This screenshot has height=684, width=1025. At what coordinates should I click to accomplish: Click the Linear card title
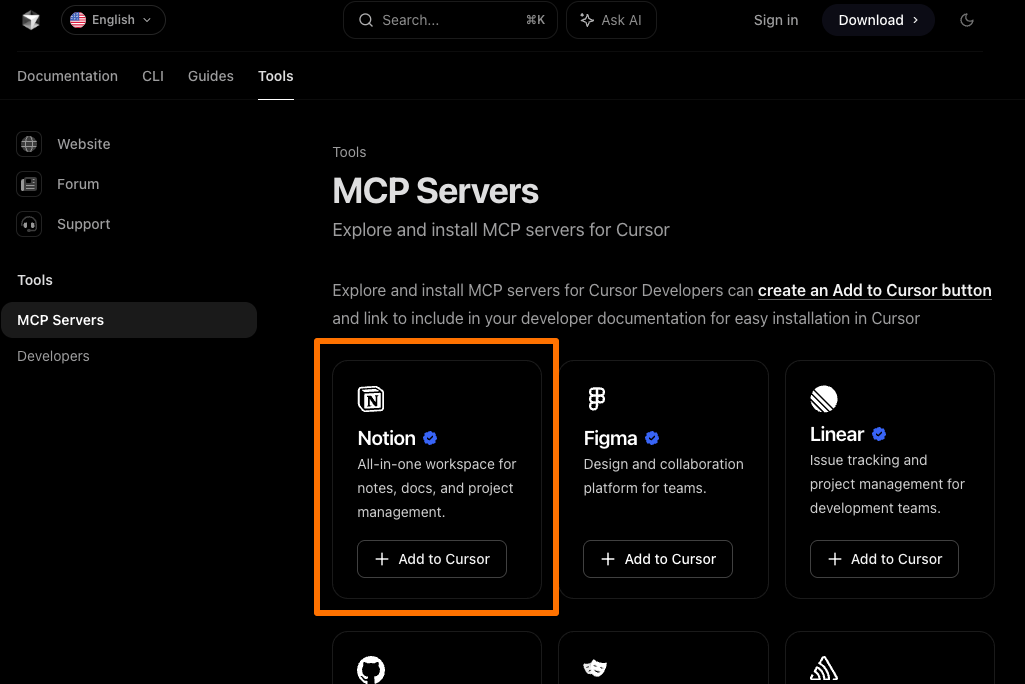pos(837,434)
